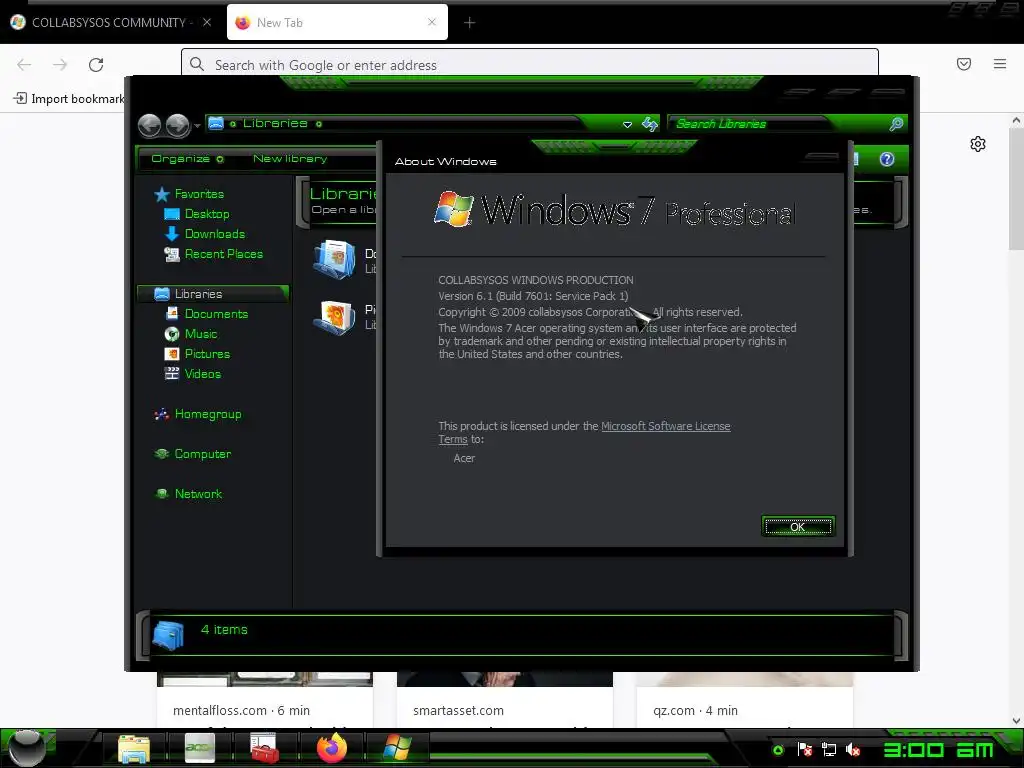This screenshot has height=768, width=1024.
Task: Select Favorites in navigation pane
Action: click(199, 194)
